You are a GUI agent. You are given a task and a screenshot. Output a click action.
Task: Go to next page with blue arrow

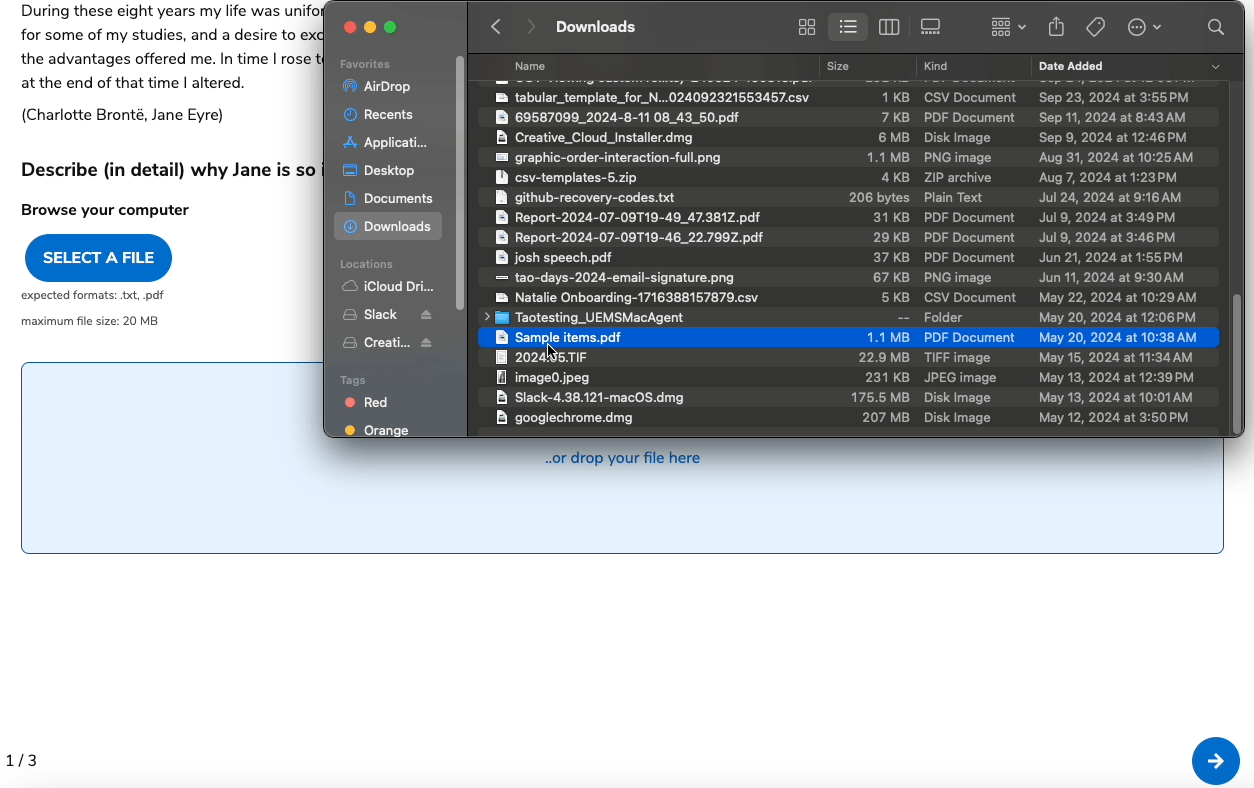(1216, 761)
